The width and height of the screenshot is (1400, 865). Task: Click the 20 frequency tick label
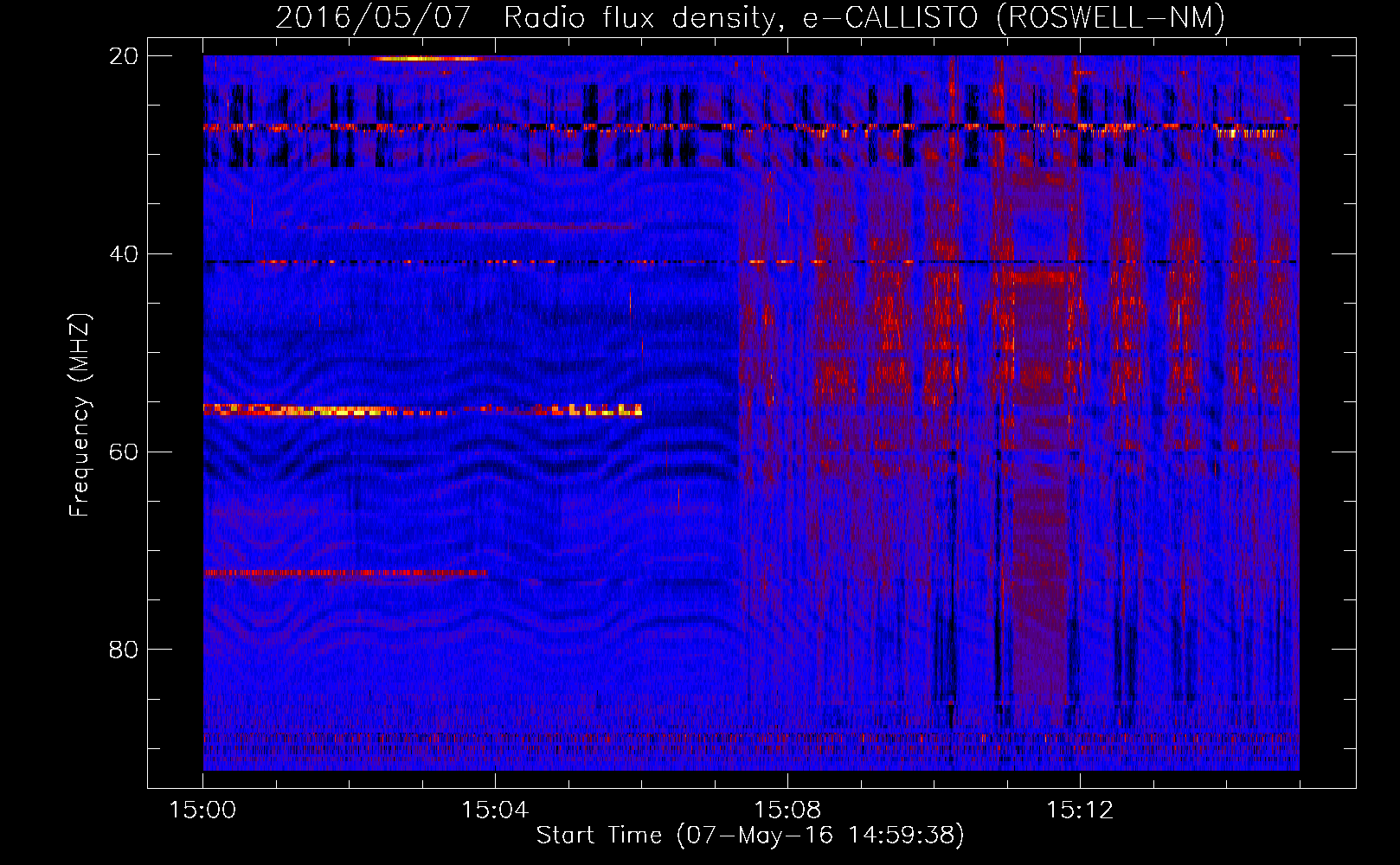[x=124, y=56]
